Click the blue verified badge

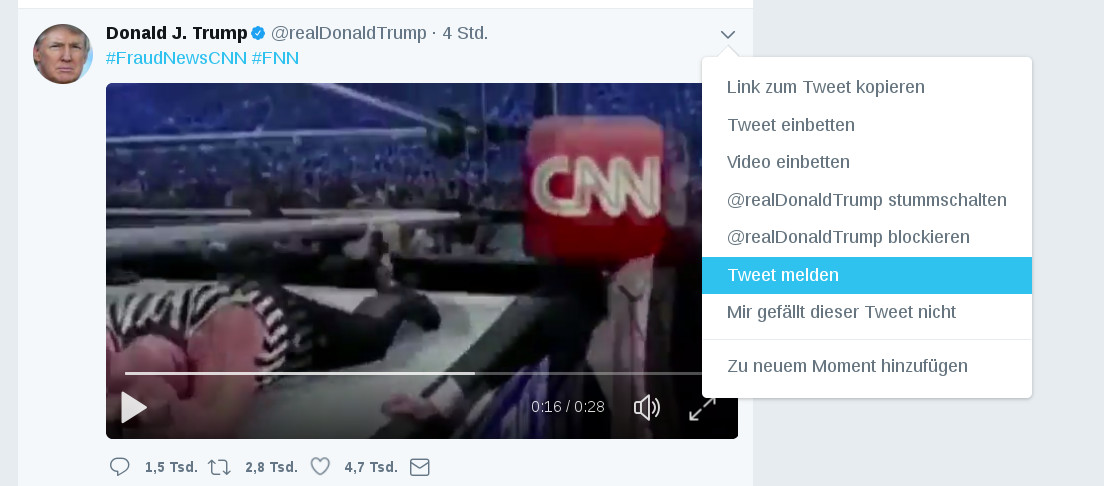(258, 34)
